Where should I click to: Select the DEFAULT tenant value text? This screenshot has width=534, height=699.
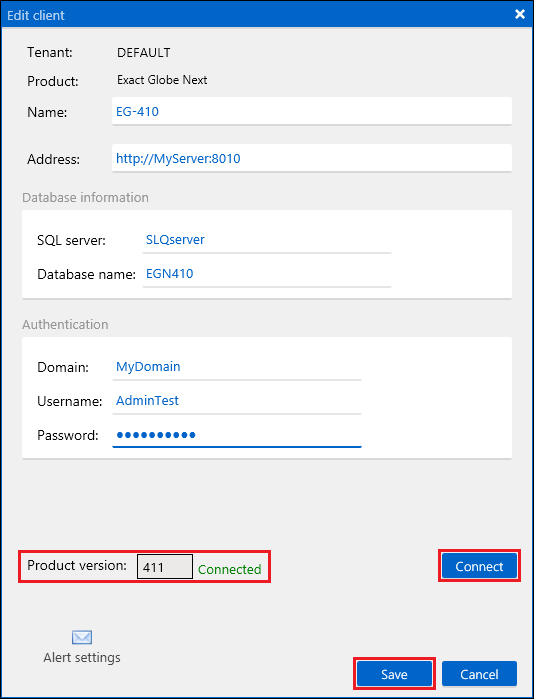[x=144, y=53]
